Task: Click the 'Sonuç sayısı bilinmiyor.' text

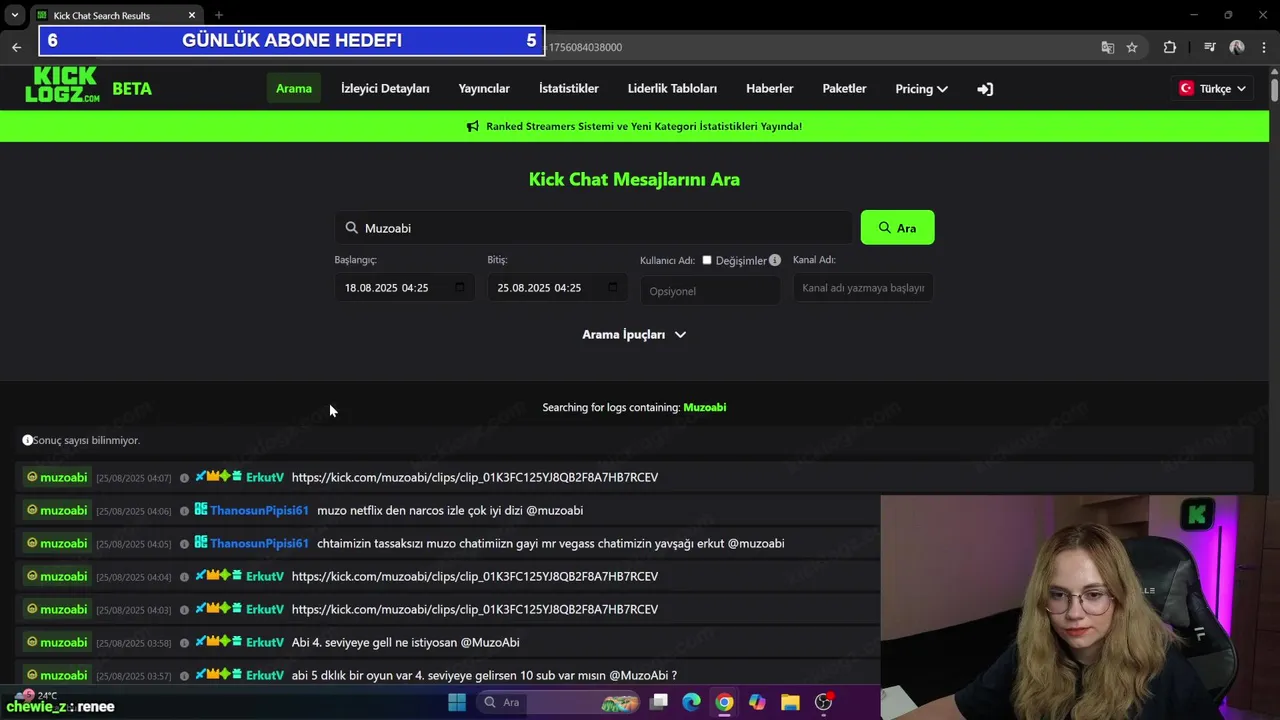Action: 87,441
